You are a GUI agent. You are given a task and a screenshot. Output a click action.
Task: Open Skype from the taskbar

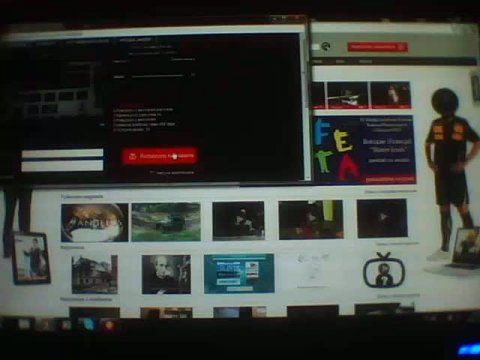pyautogui.click(x=89, y=323)
